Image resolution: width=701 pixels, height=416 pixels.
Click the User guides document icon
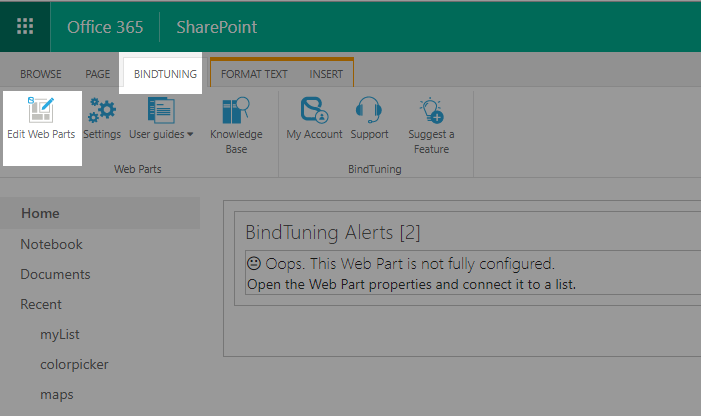point(161,110)
